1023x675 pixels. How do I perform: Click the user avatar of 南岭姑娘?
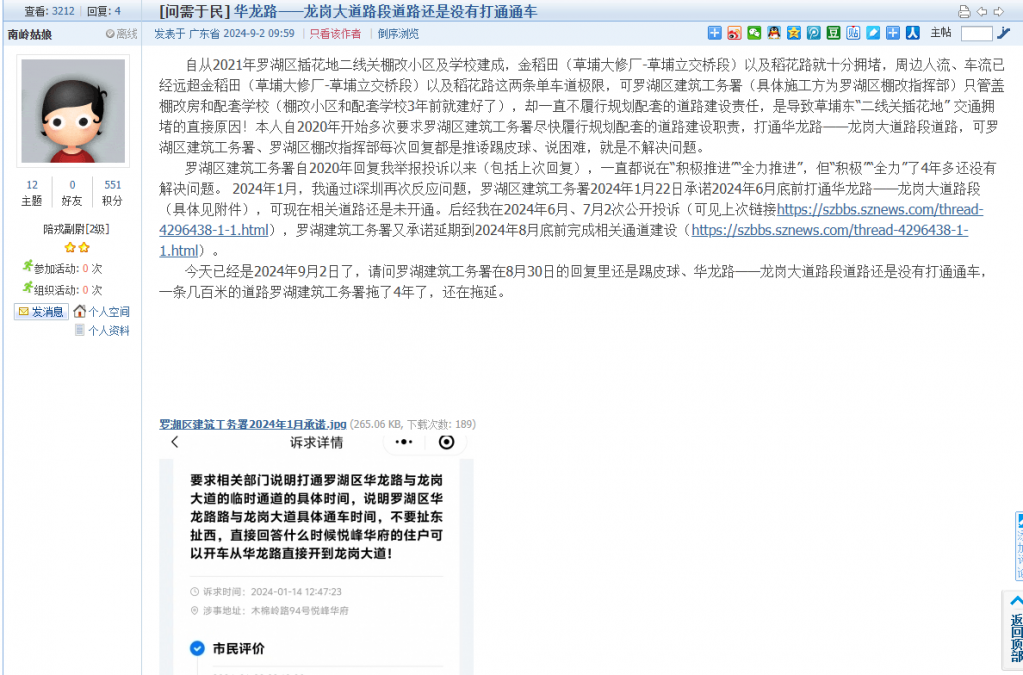coord(72,112)
